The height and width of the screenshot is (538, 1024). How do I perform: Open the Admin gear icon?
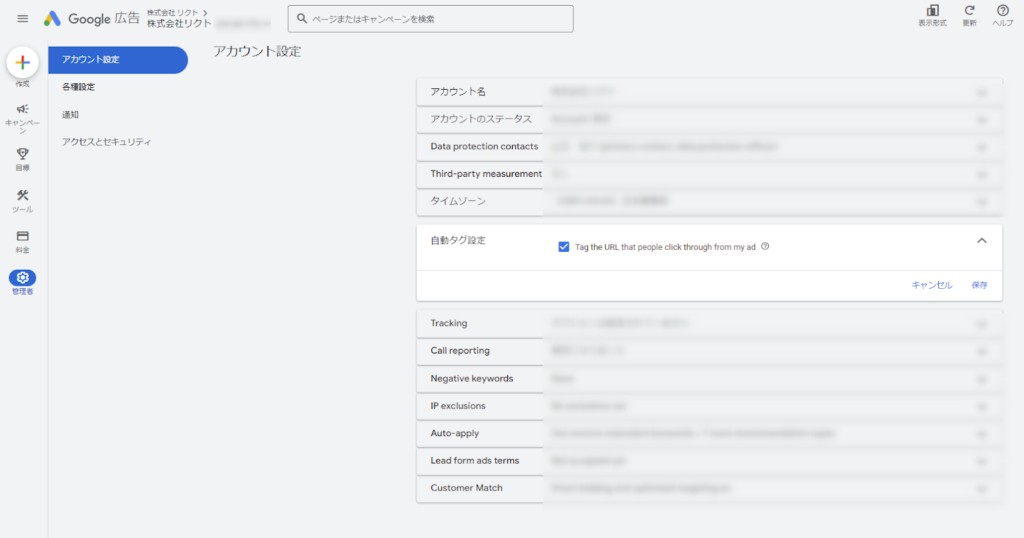22,277
